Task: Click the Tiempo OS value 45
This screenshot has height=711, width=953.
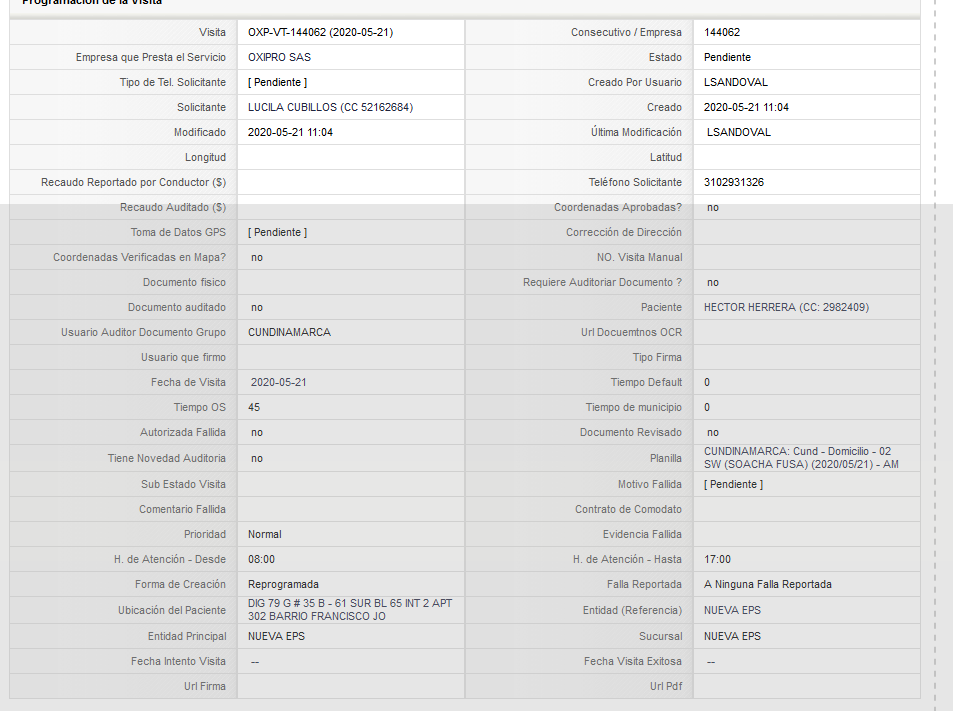Action: (x=254, y=407)
